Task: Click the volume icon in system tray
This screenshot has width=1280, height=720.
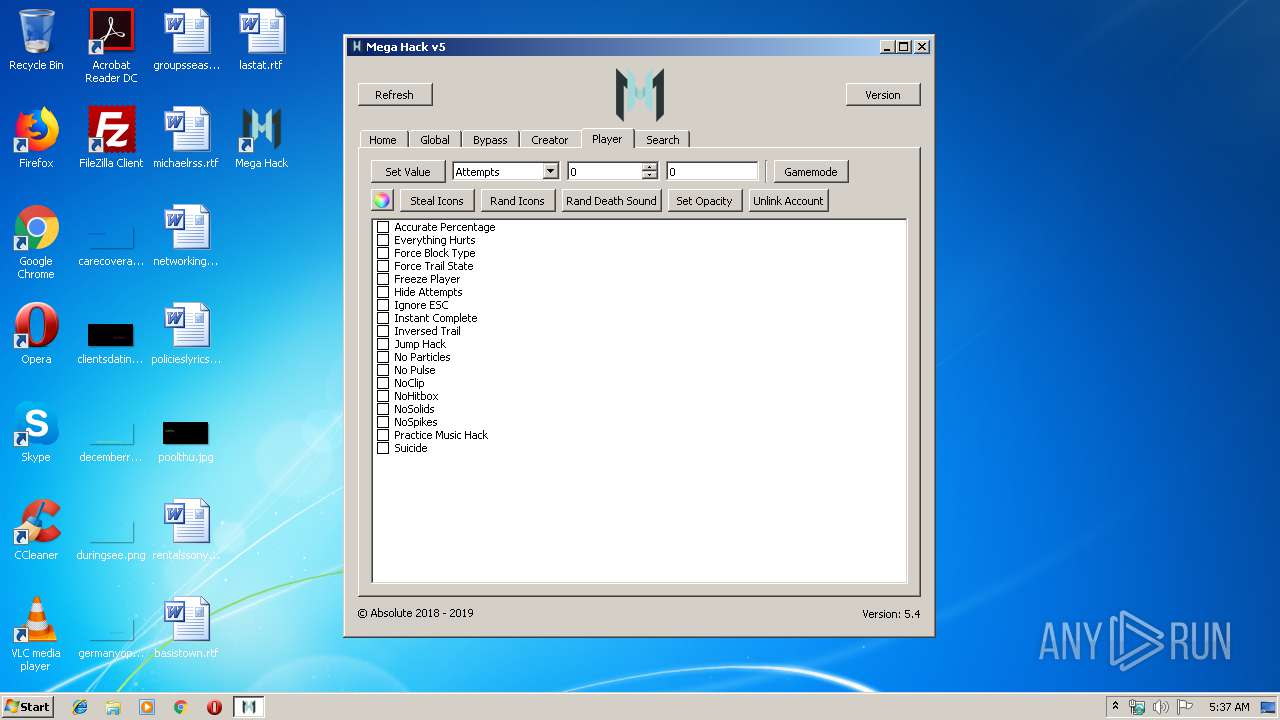Action: (x=1161, y=707)
